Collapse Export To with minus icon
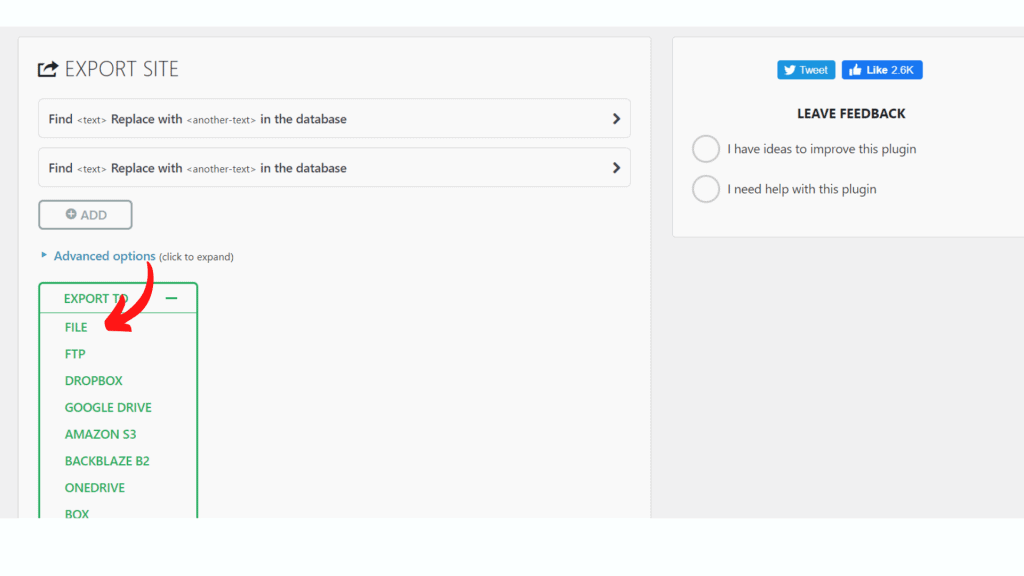 tap(171, 298)
